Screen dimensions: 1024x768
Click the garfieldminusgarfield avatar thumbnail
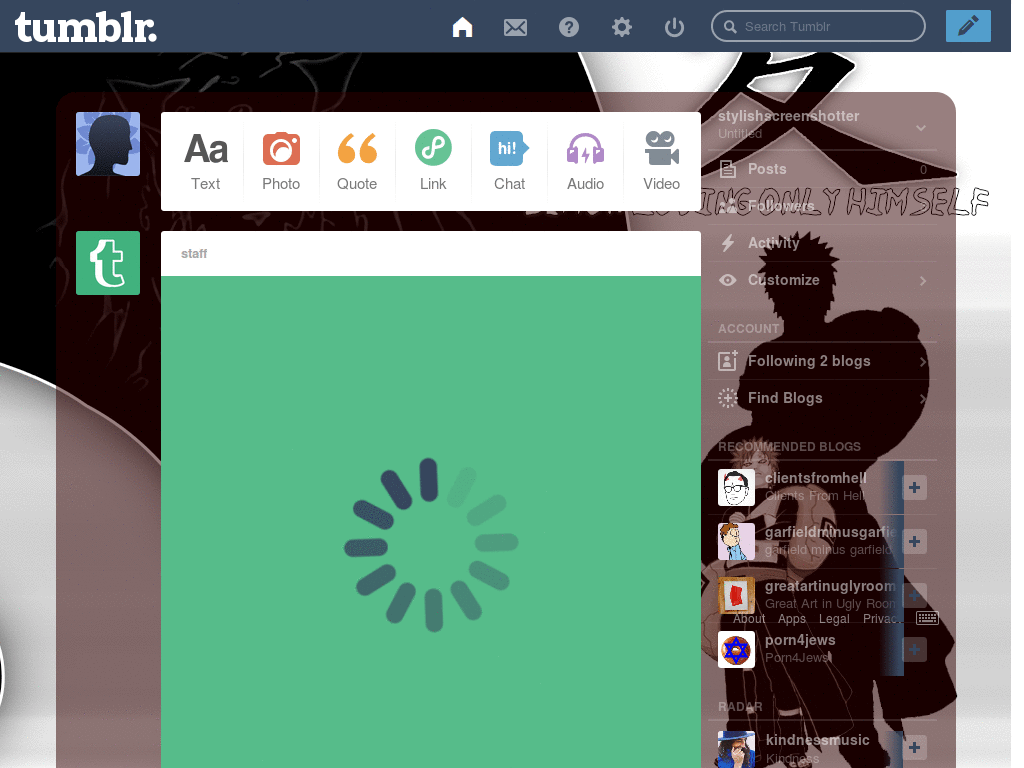pyautogui.click(x=736, y=541)
